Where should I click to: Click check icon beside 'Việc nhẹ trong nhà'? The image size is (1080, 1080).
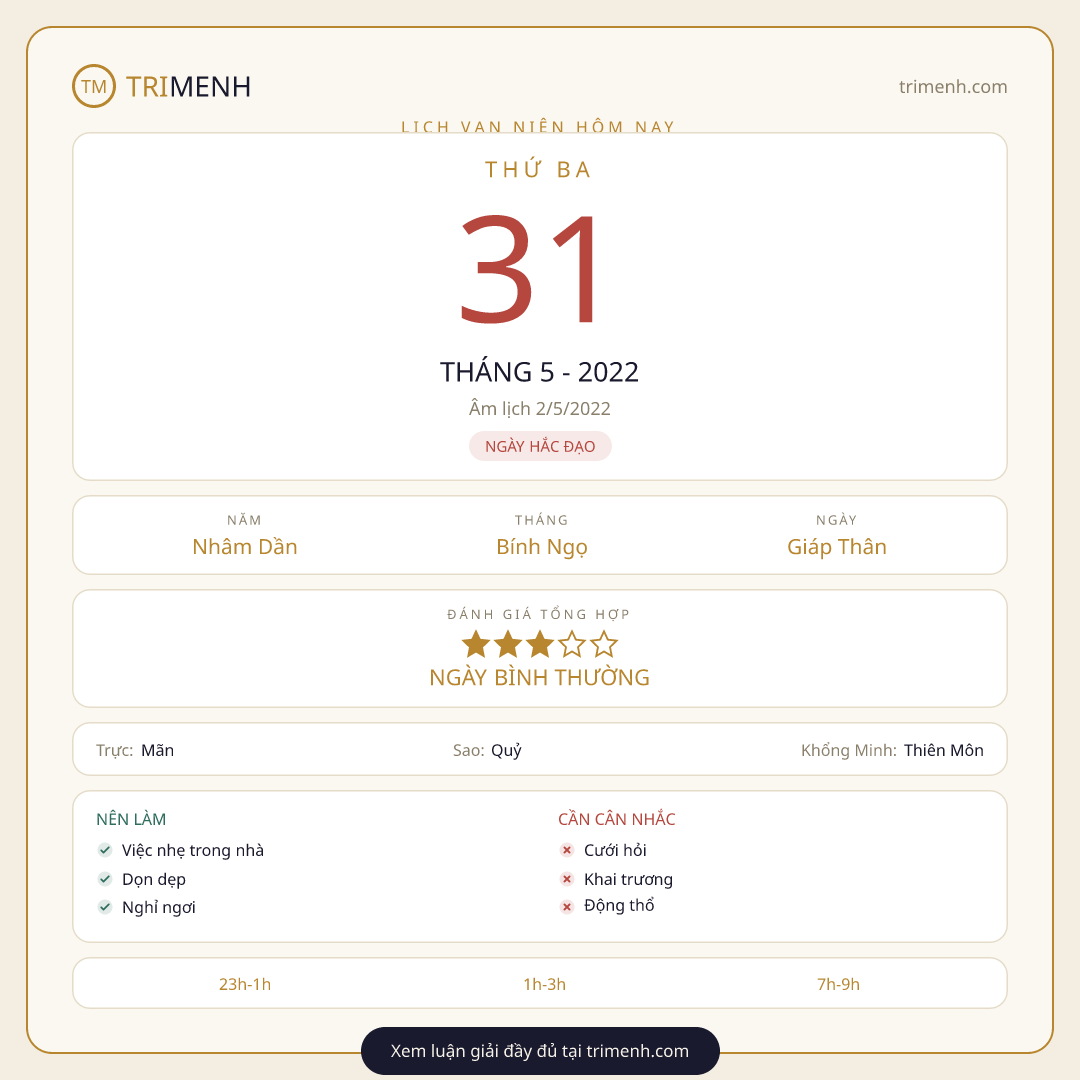click(x=105, y=850)
